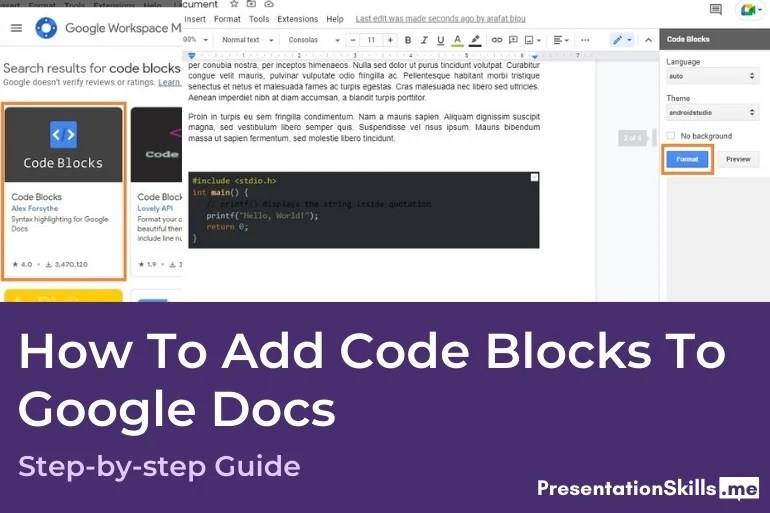This screenshot has width=770, height=513.
Task: Click the page indicator 2 of 6
Action: click(632, 138)
